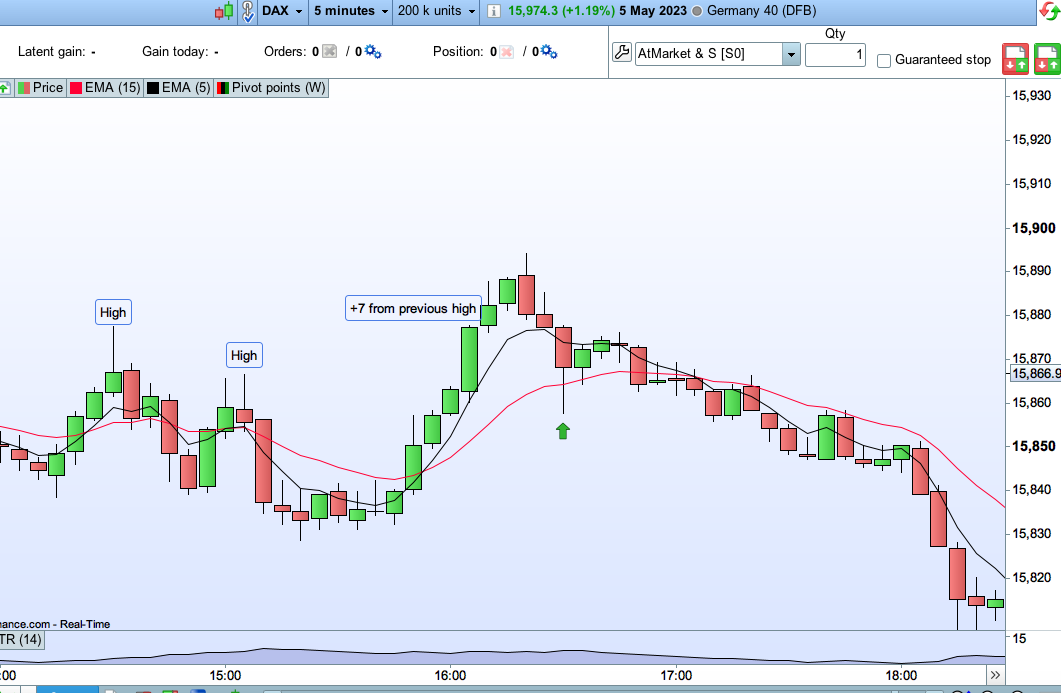Click the 'Germany 40 (DFB)' instrument name

[762, 11]
